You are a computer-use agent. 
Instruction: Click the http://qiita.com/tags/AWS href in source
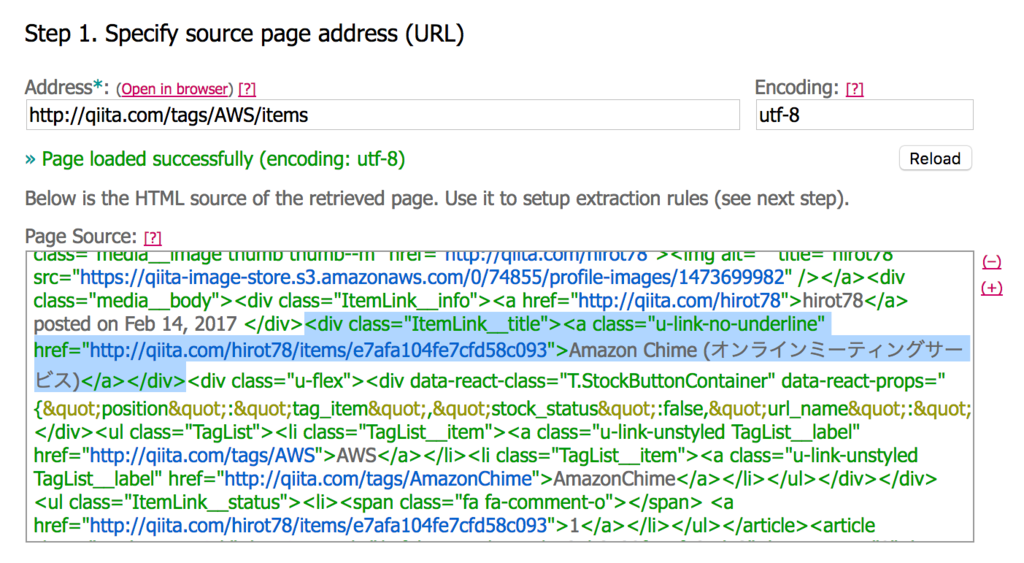click(203, 455)
